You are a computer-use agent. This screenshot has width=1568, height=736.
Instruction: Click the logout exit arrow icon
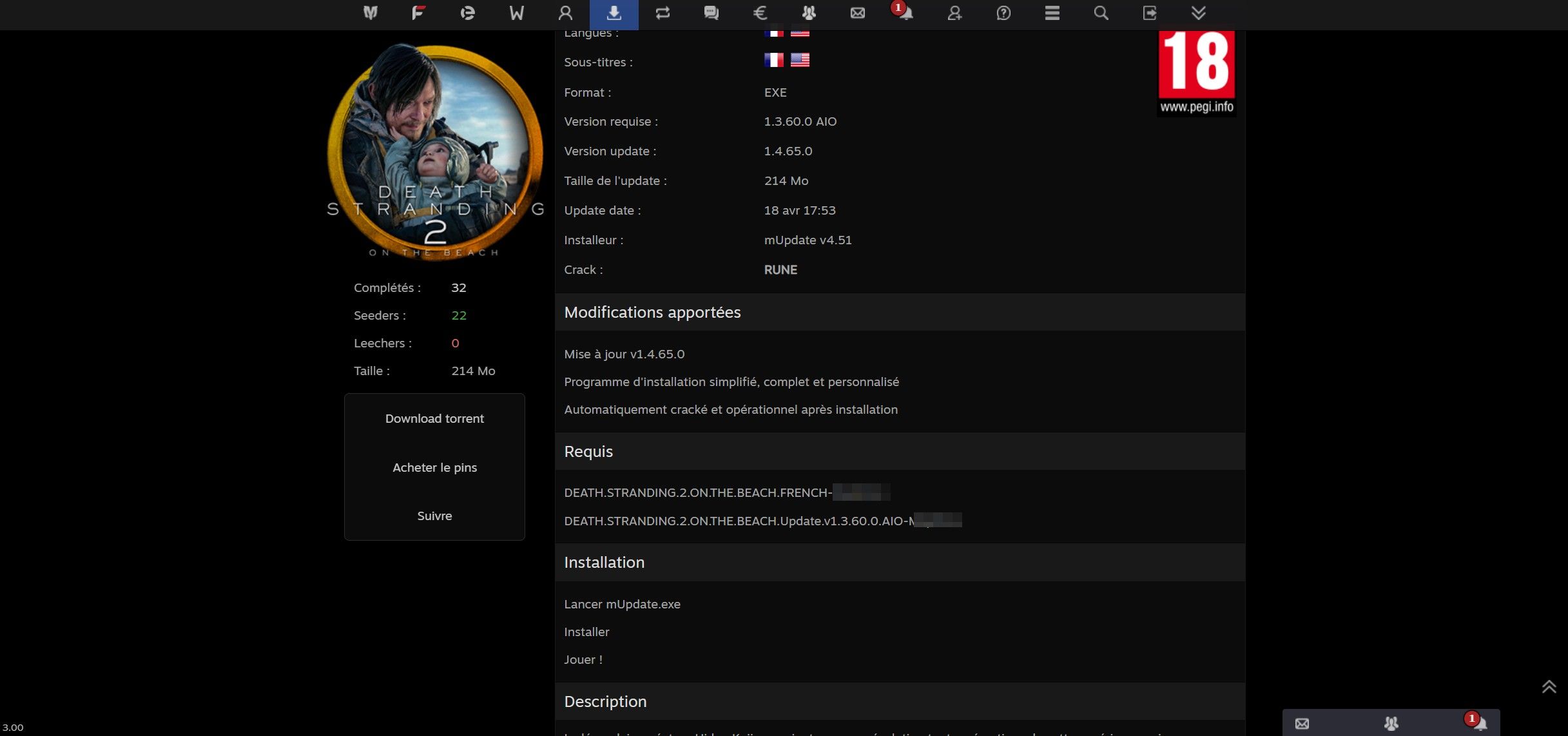(1150, 13)
